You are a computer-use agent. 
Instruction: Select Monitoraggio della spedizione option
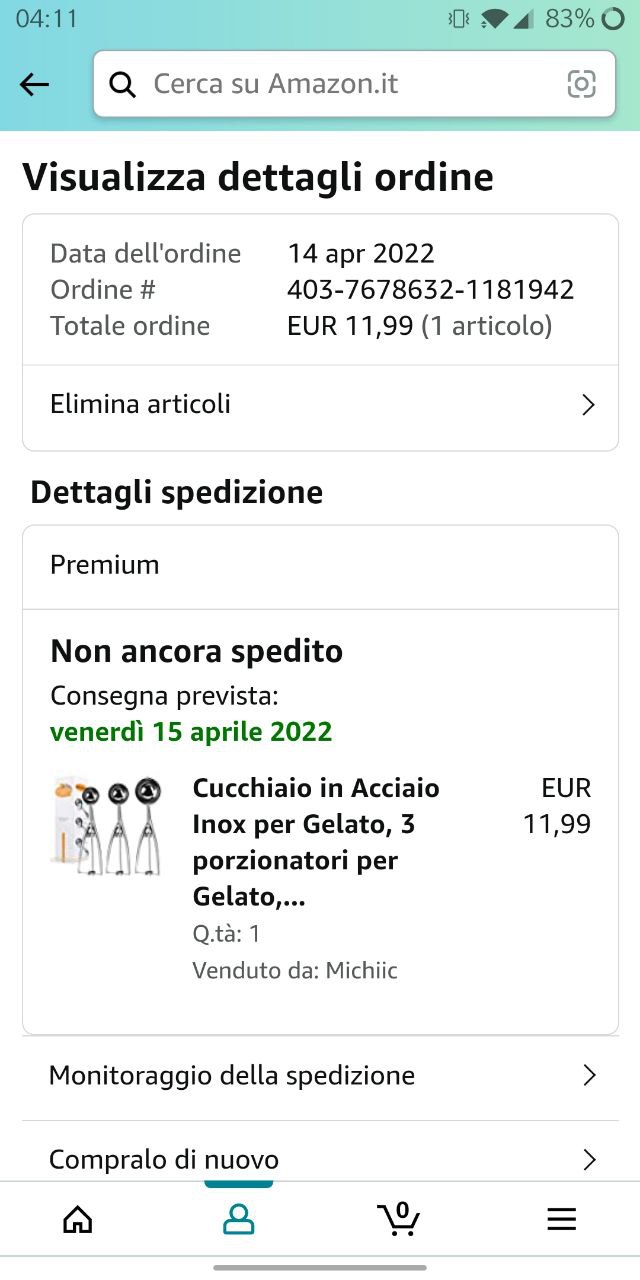tap(232, 1076)
